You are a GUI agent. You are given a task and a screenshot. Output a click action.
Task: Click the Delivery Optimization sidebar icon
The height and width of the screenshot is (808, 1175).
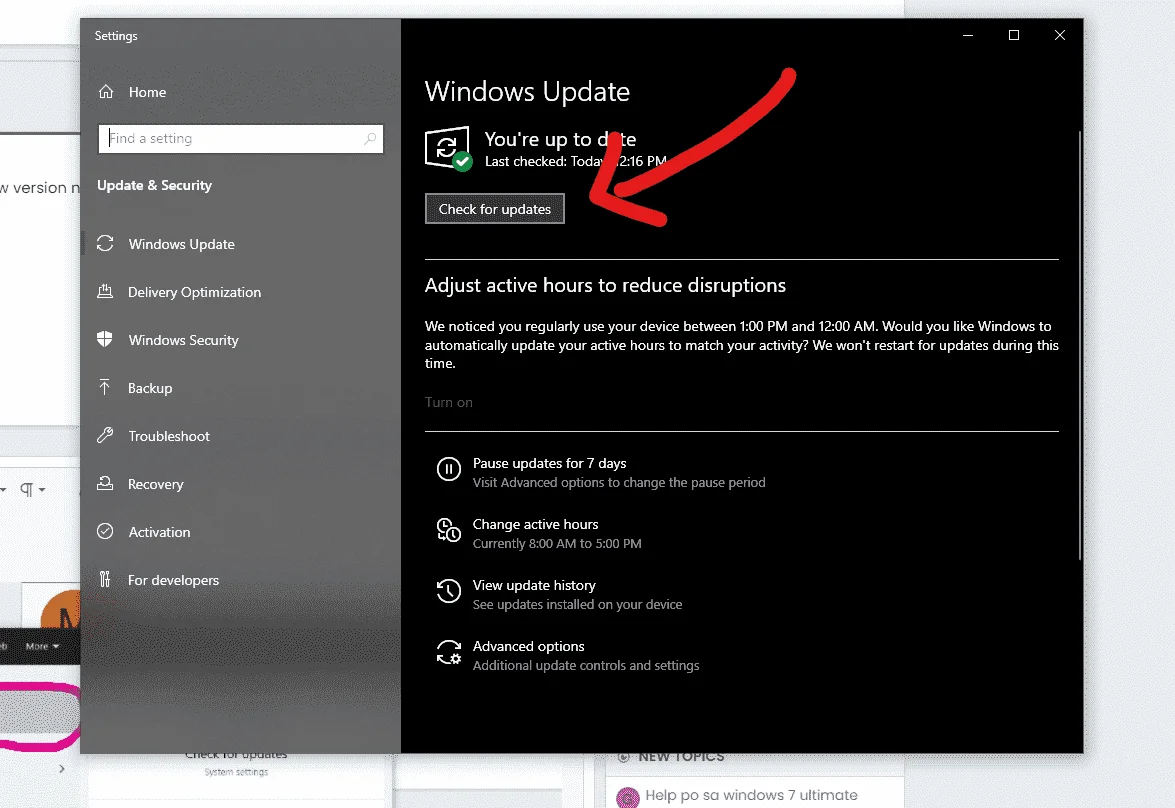(105, 292)
